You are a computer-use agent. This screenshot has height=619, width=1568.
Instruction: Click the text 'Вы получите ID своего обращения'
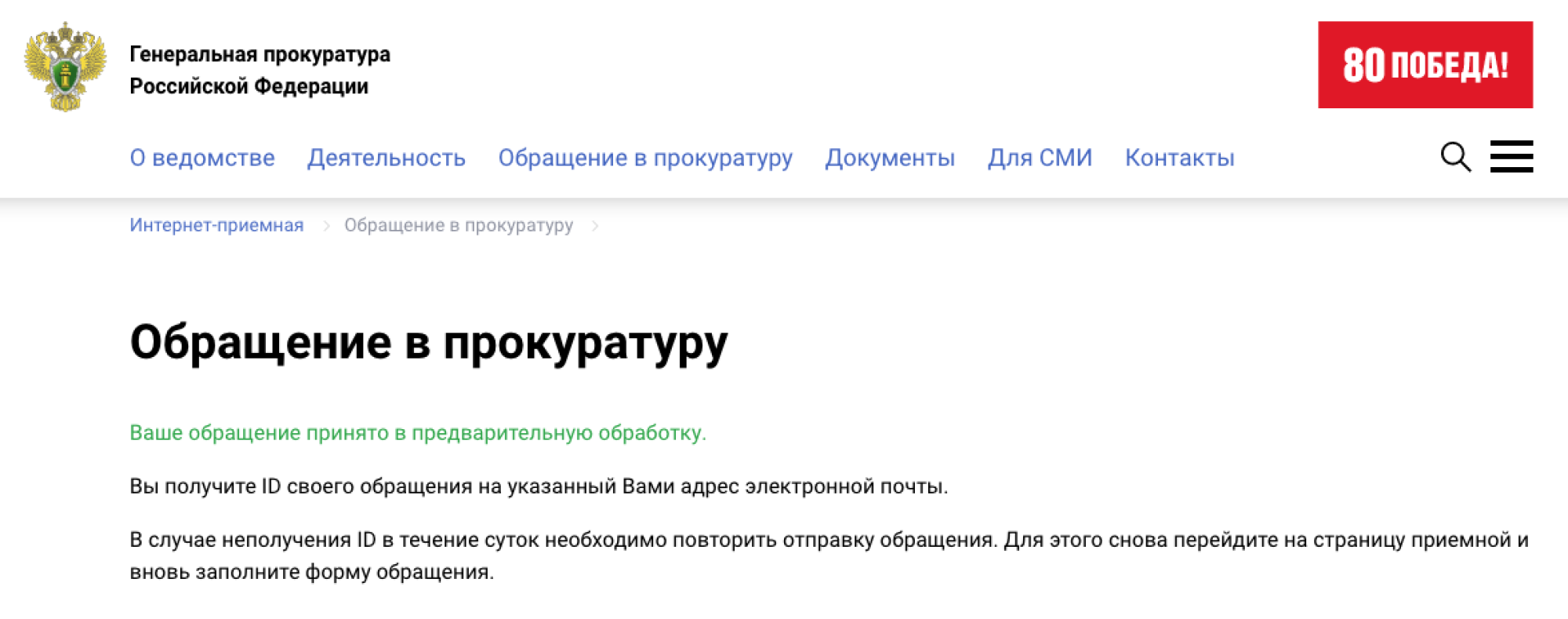[301, 486]
